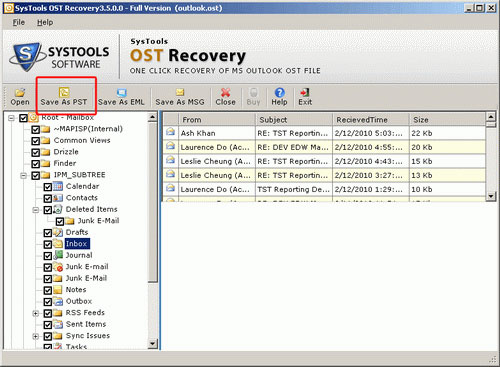
Task: Select the '13 Kb' size cell
Action: pyautogui.click(x=447, y=175)
